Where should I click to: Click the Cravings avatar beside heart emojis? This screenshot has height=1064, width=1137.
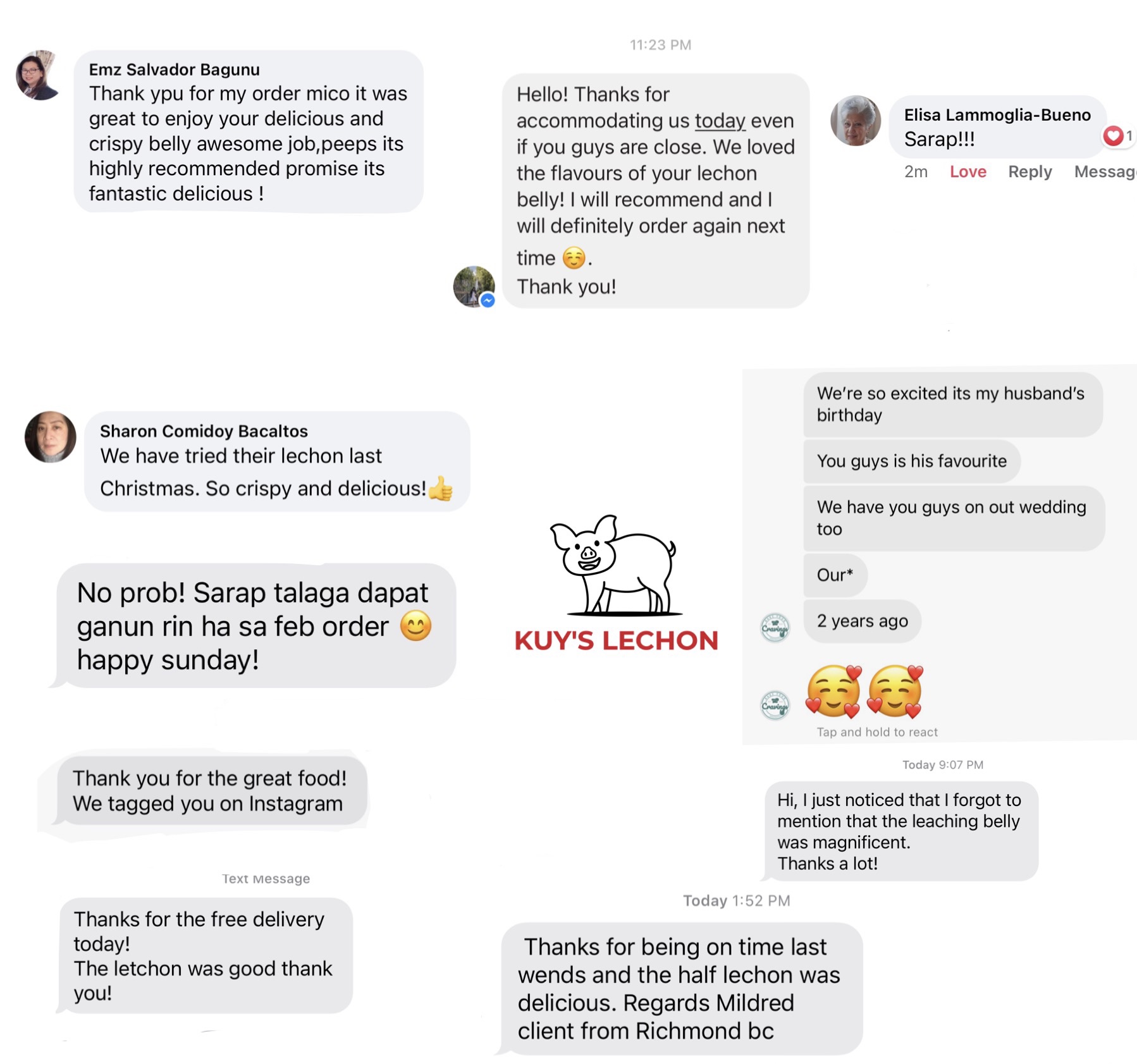coord(775,705)
